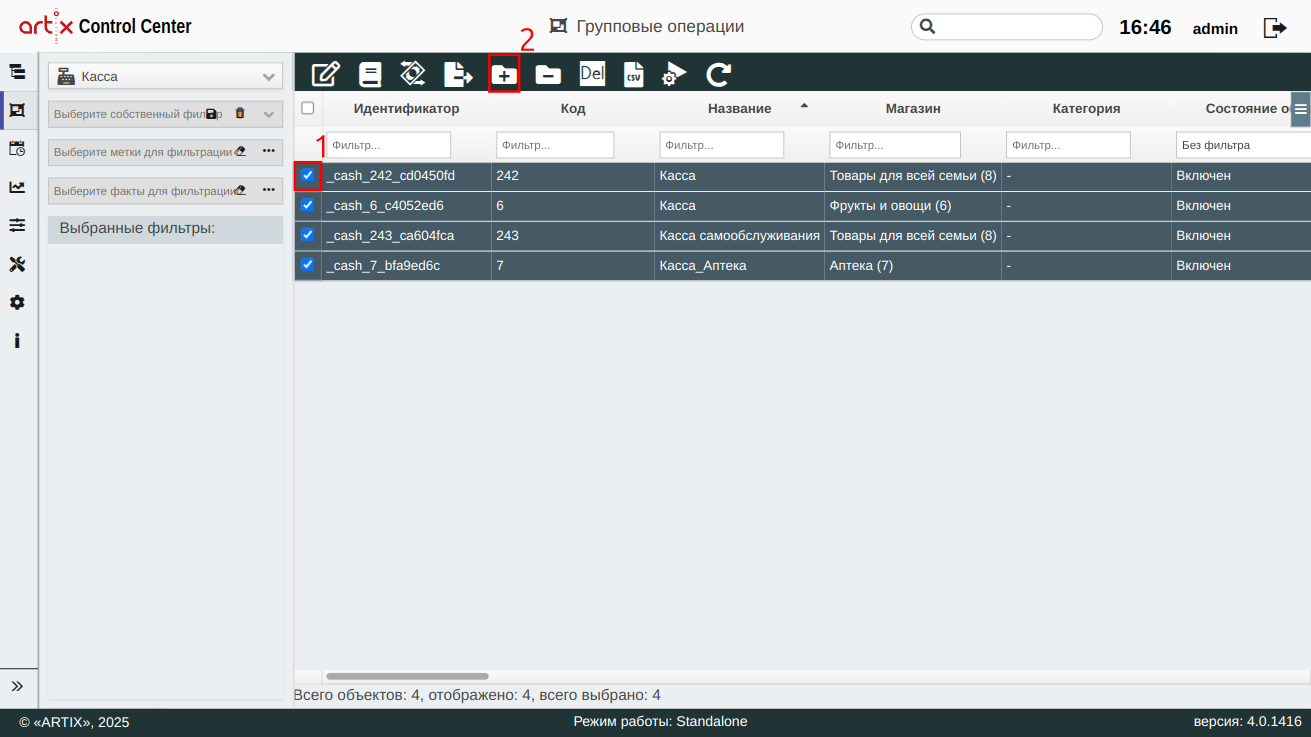The height and width of the screenshot is (737, 1311).
Task: Uncheck the _cash_242_cd0450fd row checkbox
Action: tap(308, 175)
